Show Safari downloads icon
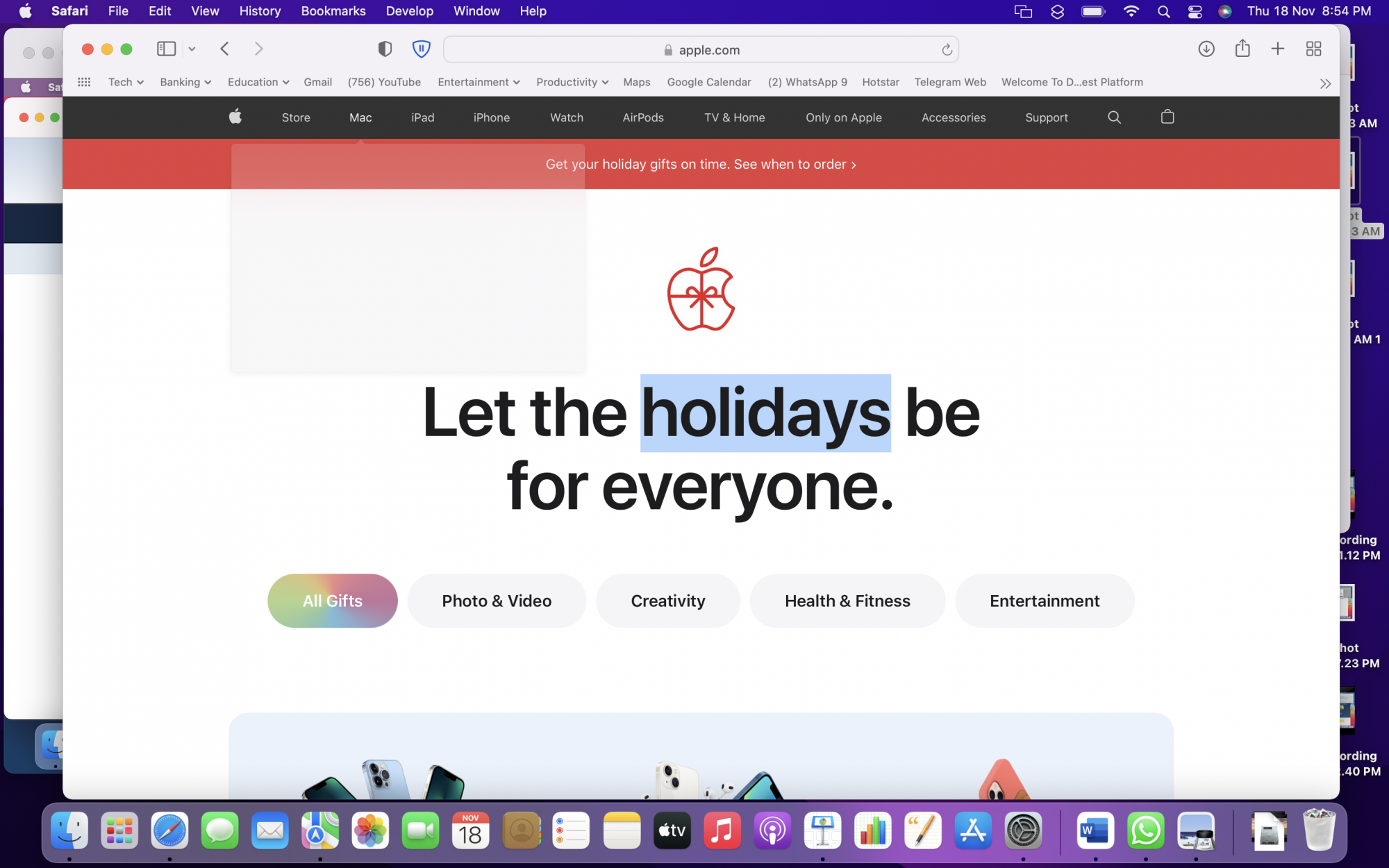 tap(1206, 49)
